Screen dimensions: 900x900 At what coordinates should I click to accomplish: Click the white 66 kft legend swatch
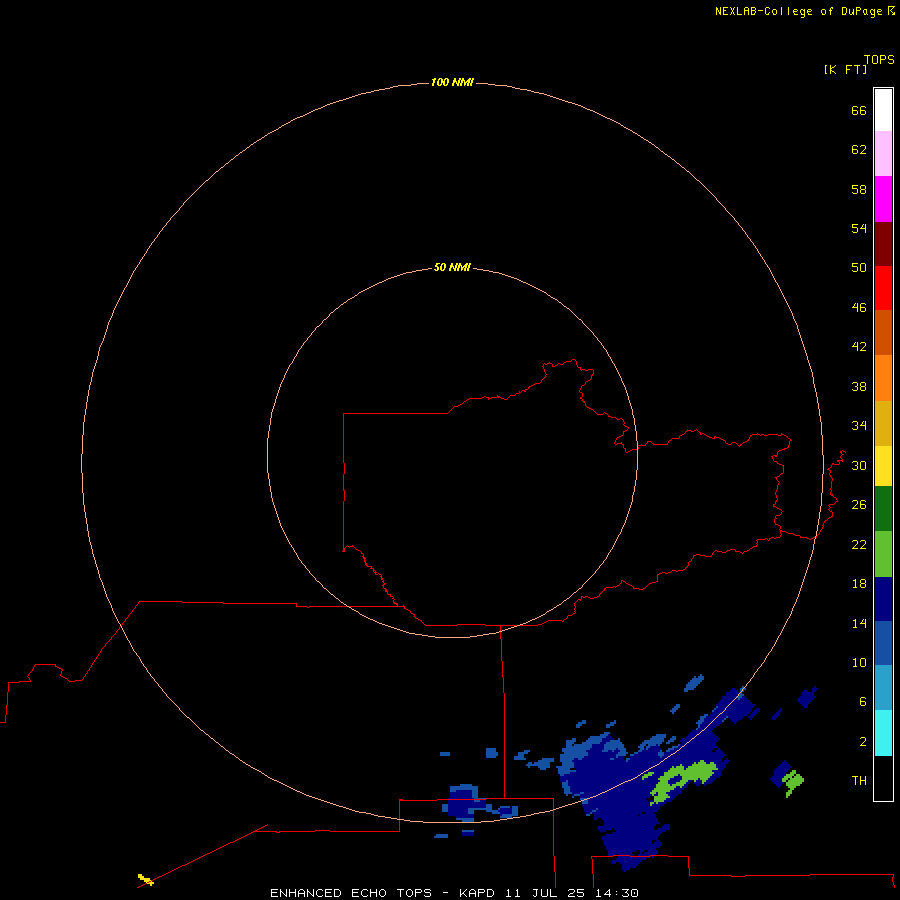pyautogui.click(x=883, y=110)
